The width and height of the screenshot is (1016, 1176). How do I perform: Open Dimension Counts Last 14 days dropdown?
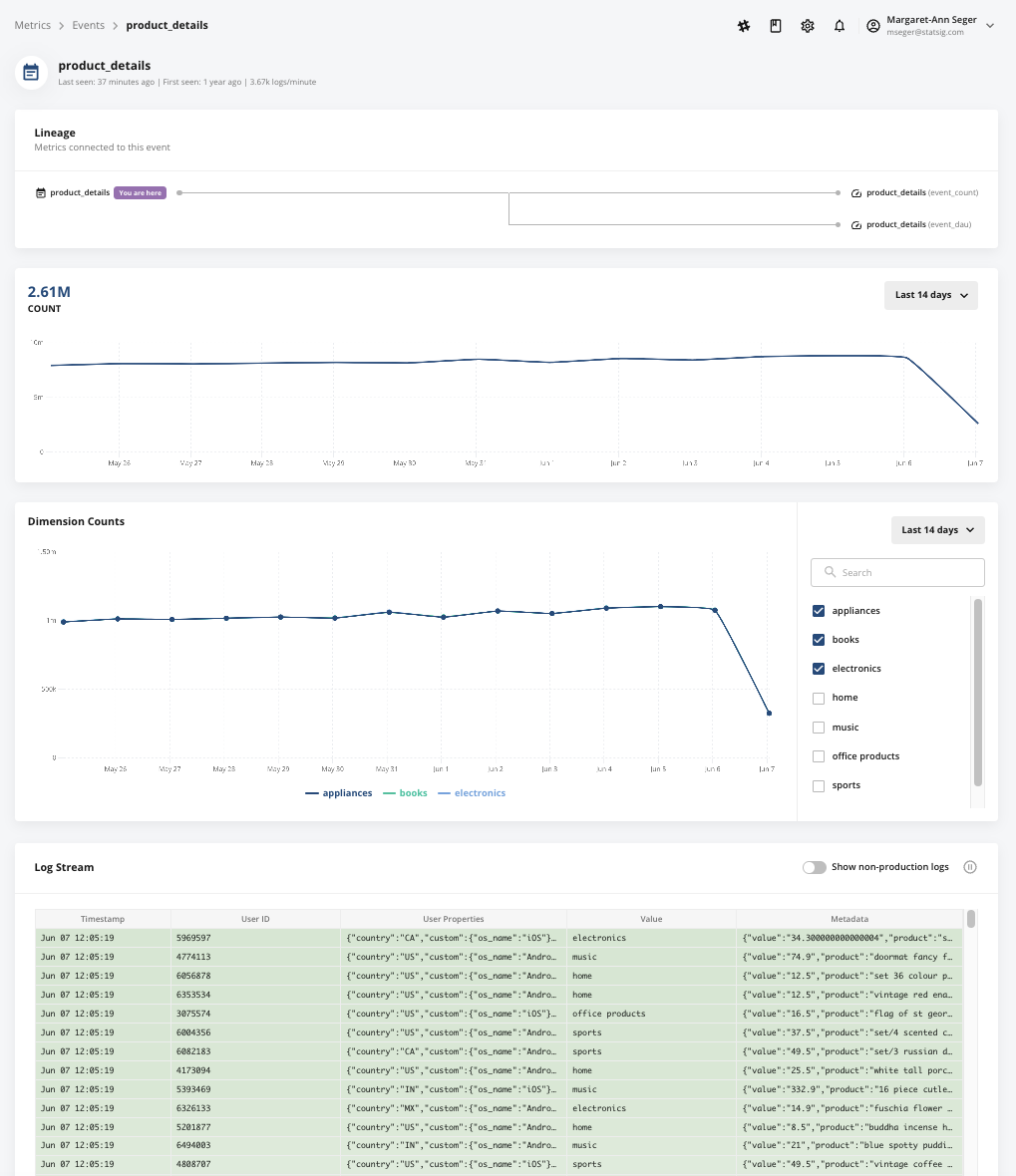[937, 529]
